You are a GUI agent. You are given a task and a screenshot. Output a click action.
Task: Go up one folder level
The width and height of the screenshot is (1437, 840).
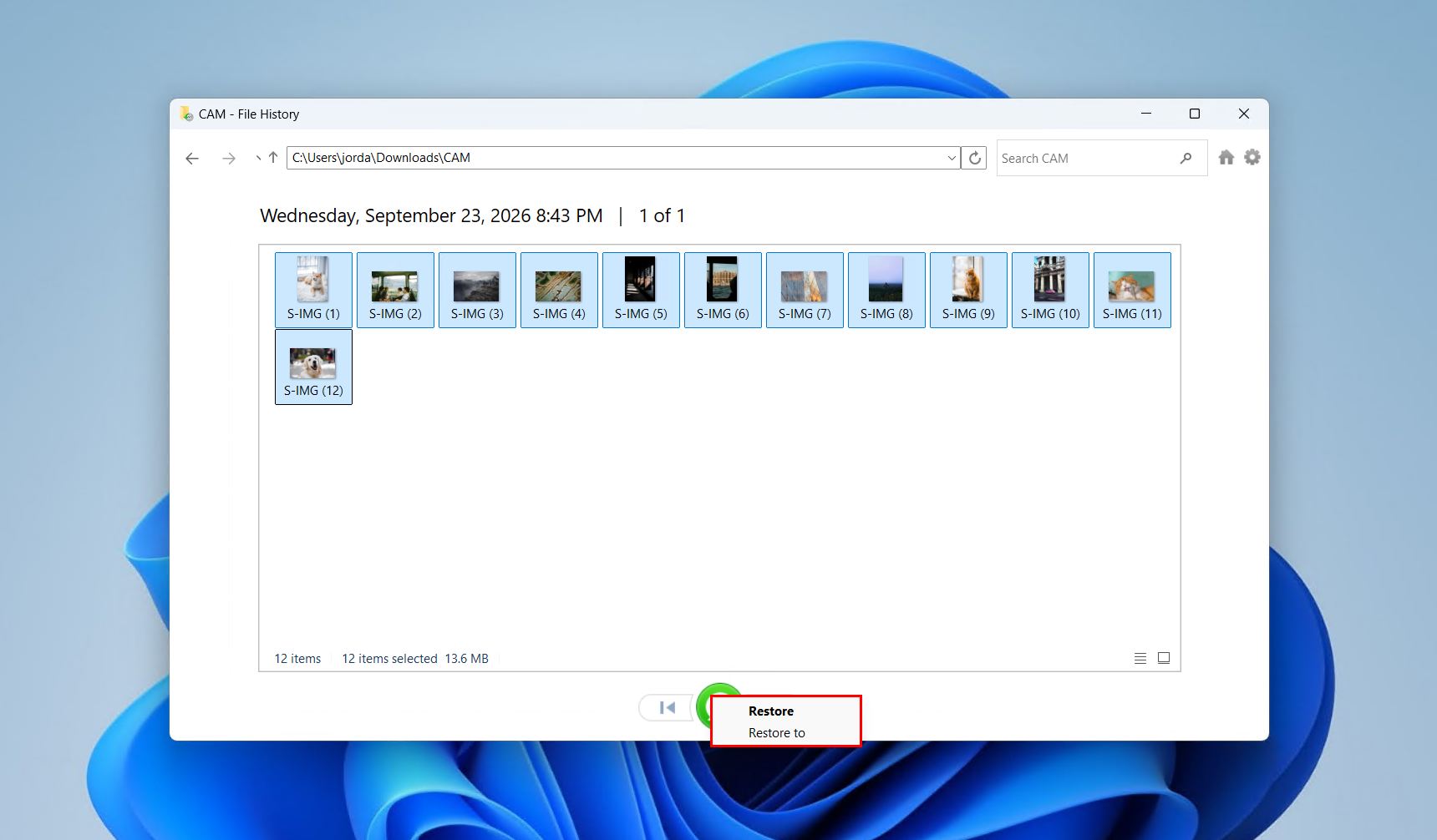273,157
